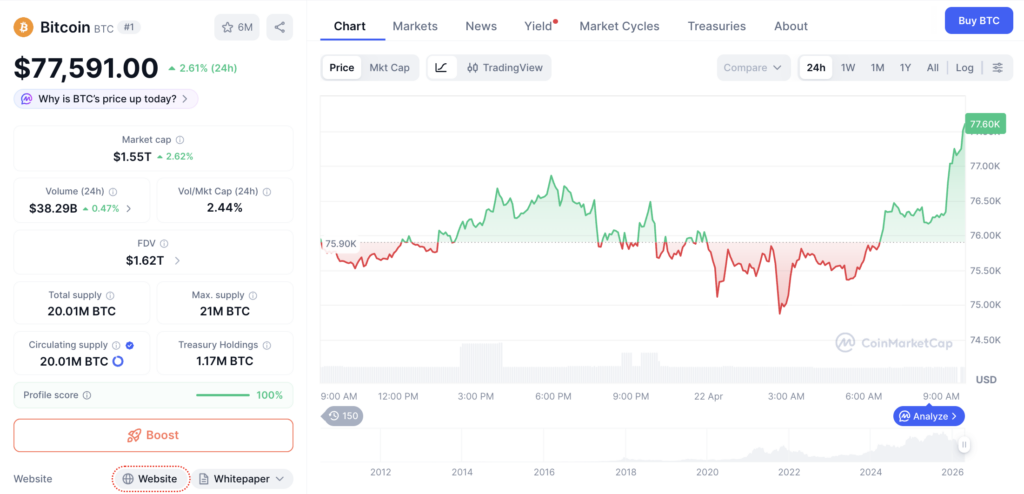Click the 77.60K current price label
This screenshot has height=494, width=1024.
(x=985, y=124)
